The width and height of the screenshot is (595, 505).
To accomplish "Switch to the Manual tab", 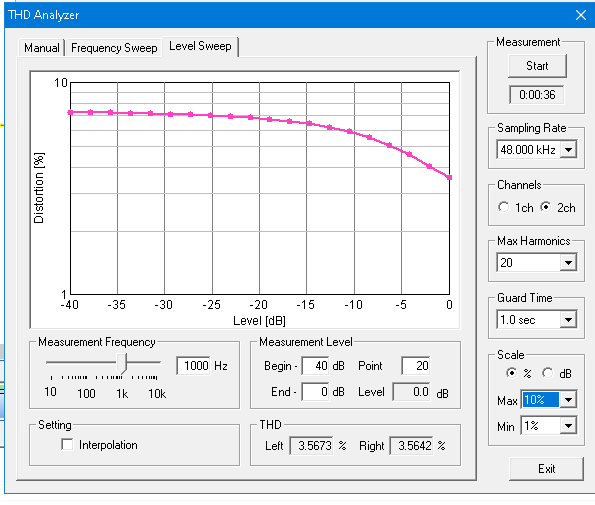I will [x=41, y=48].
